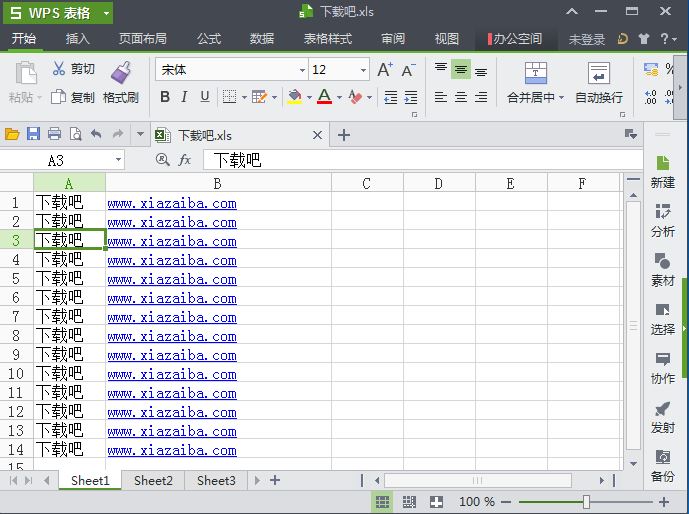
Task: Increase indent icon
Action: (x=411, y=97)
